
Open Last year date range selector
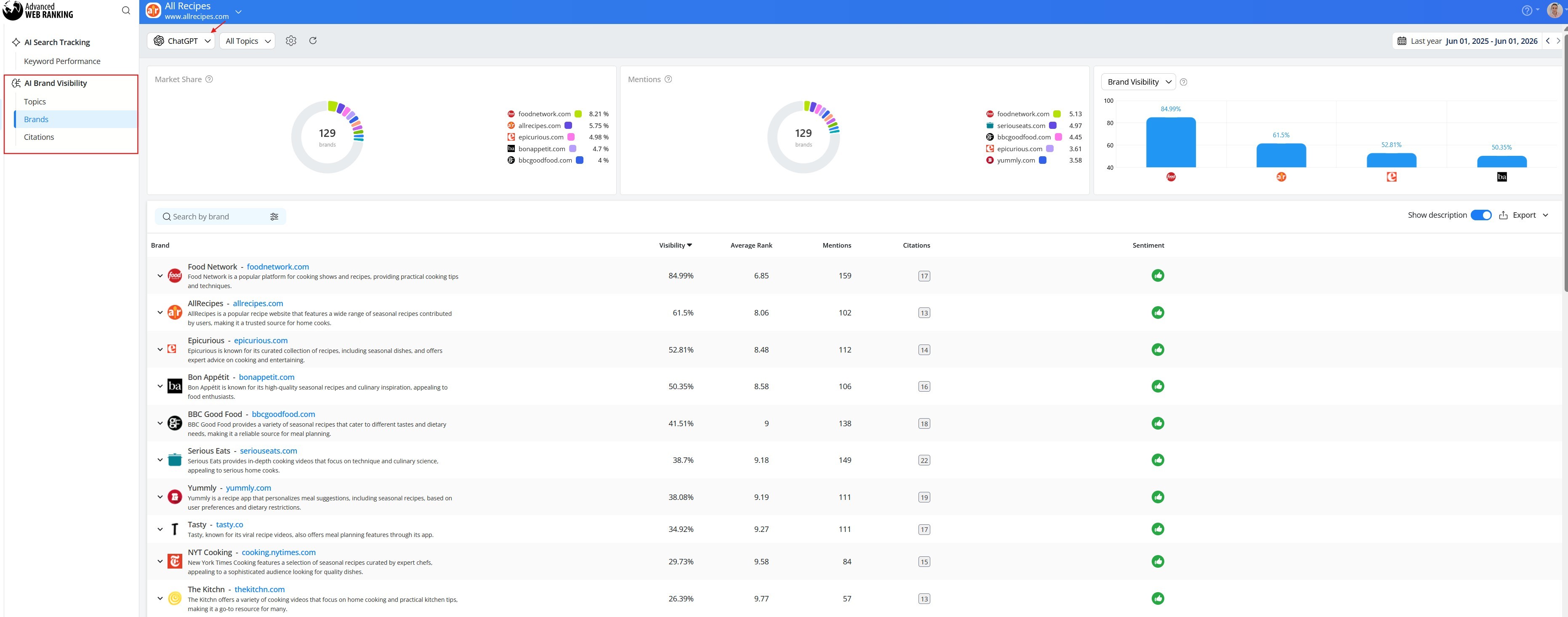coord(1467,41)
